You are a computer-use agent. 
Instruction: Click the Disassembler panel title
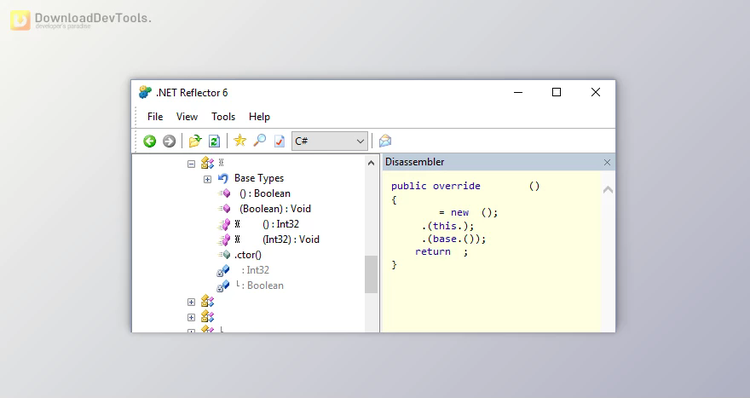tap(415, 162)
